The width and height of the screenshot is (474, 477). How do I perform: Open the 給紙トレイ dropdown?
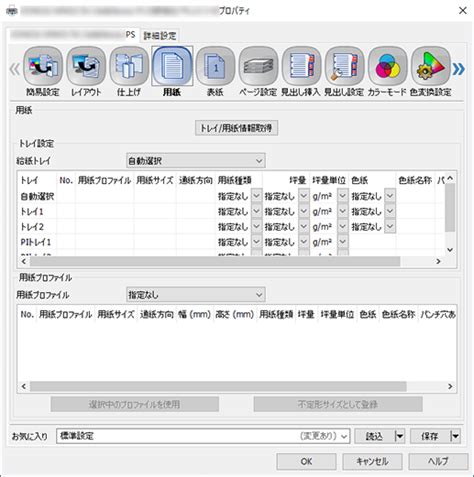pos(196,161)
